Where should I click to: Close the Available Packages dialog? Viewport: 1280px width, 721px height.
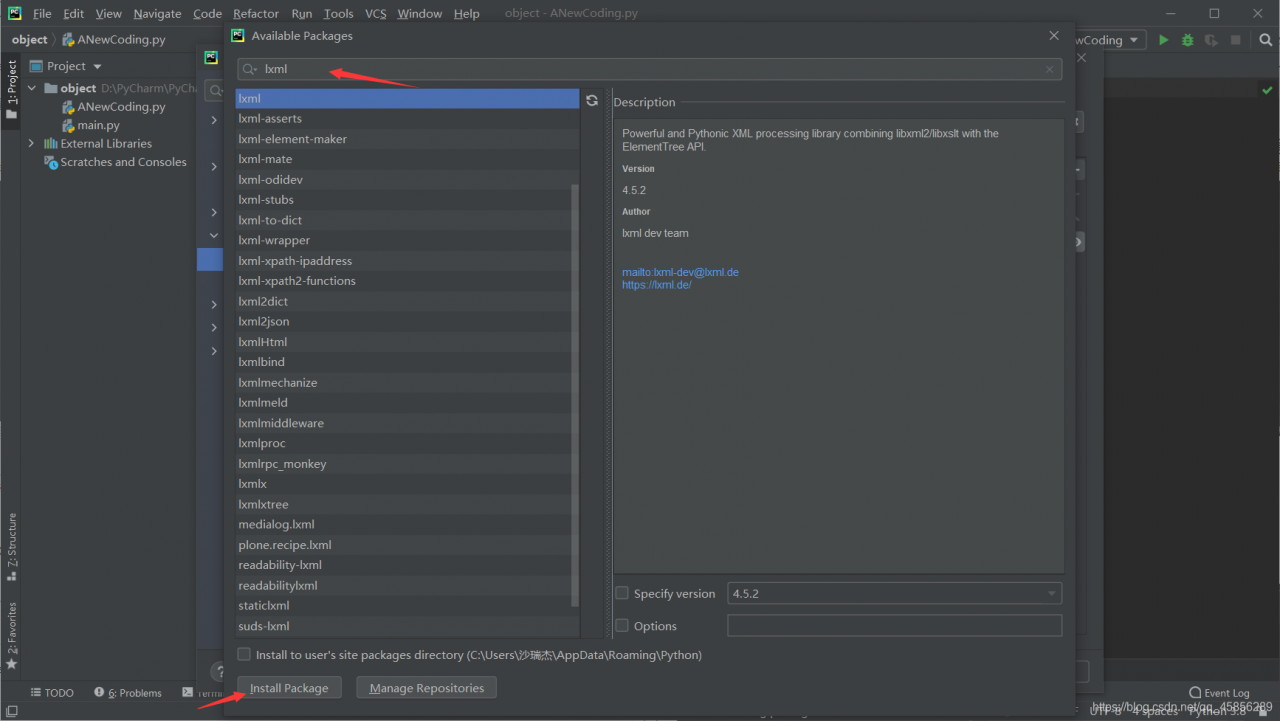click(1053, 35)
